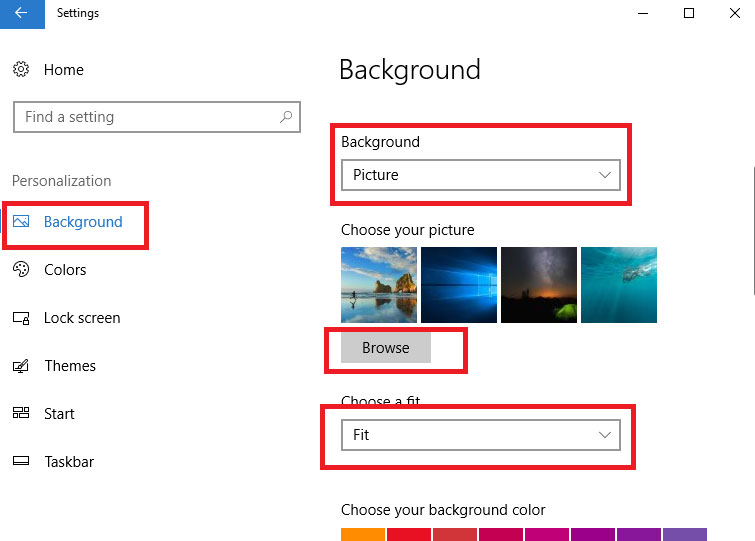Click the back arrow in the title bar

click(21, 14)
